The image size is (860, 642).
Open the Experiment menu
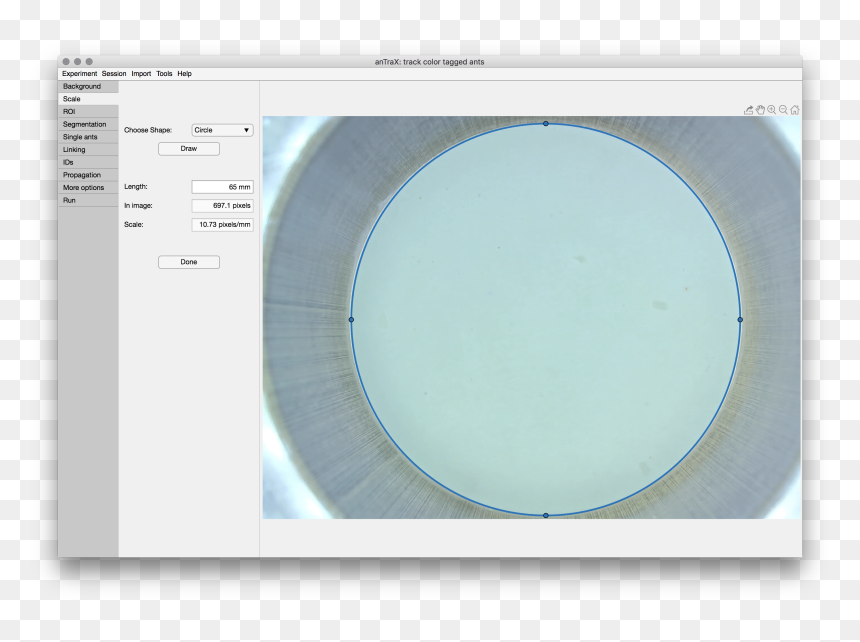(x=80, y=73)
